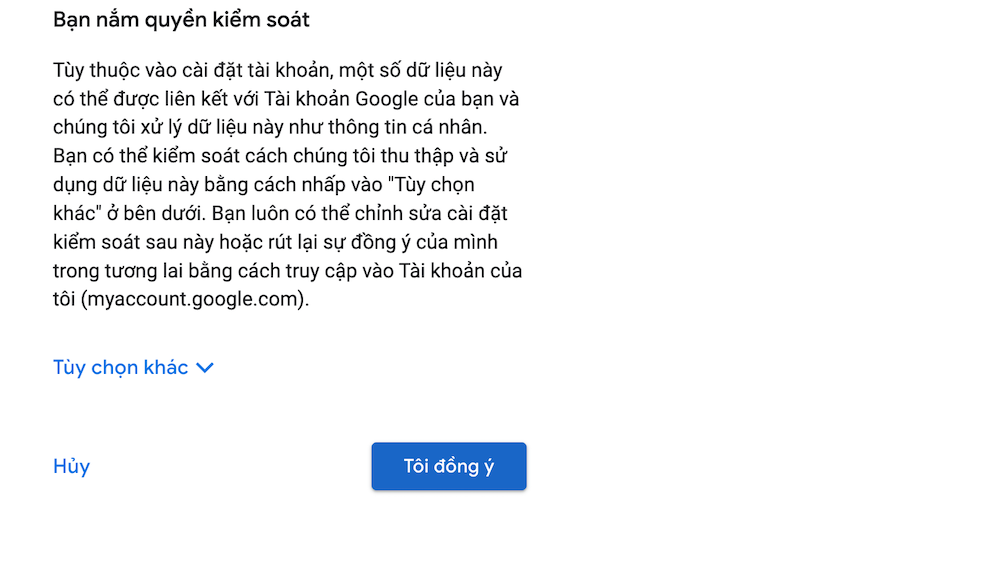Click the chevron icon beside Tùy chọn khác
1000x566 pixels.
pyautogui.click(x=205, y=368)
